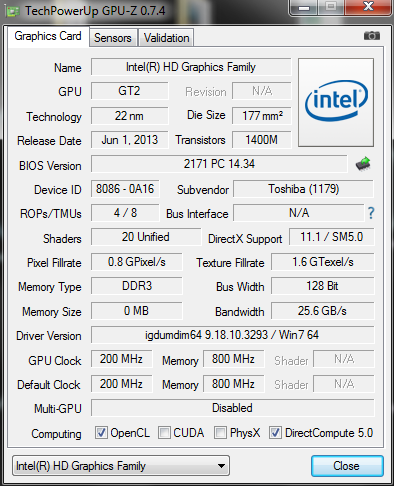The width and height of the screenshot is (394, 486).
Task: Click the Intel vendor logo
Action: coord(336,102)
